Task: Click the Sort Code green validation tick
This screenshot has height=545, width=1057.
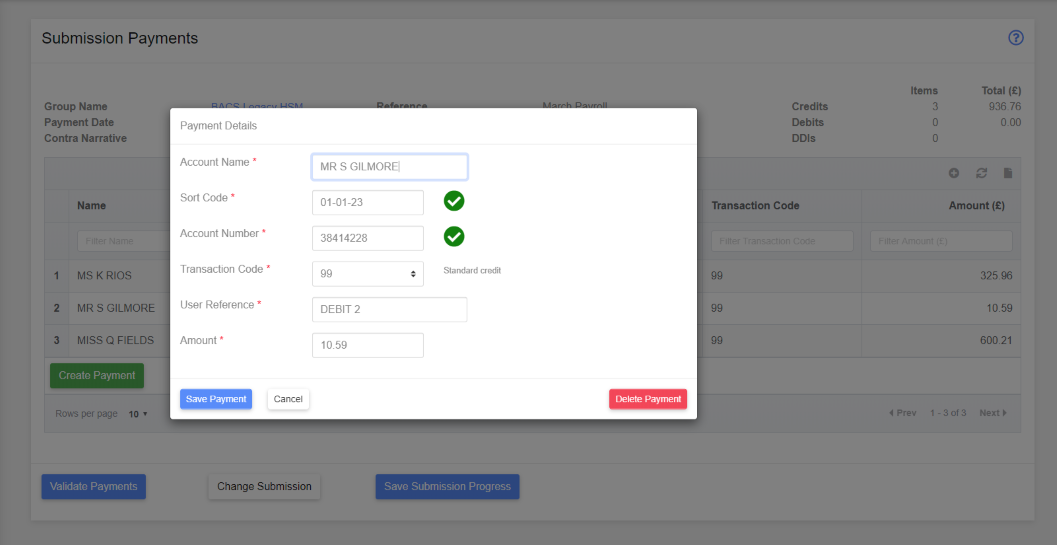Action: (454, 201)
